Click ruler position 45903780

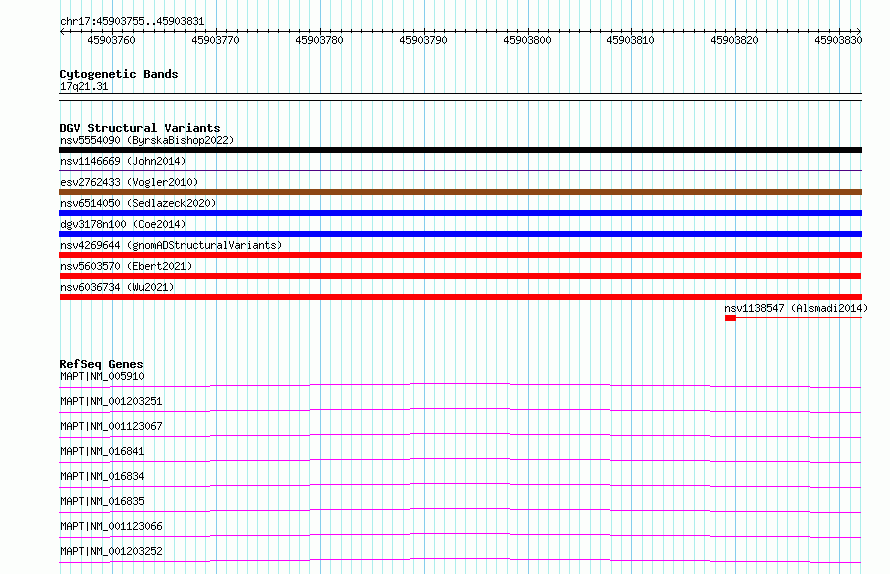(x=320, y=40)
